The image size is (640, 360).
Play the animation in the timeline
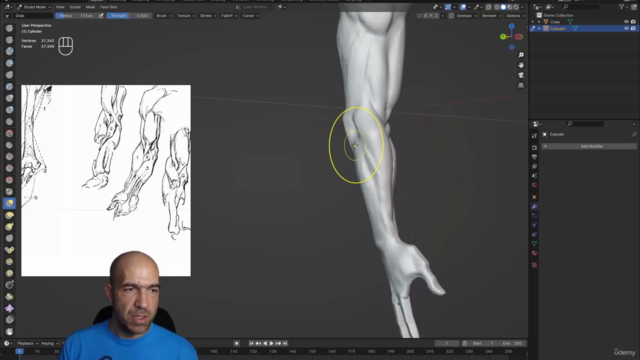pos(271,343)
